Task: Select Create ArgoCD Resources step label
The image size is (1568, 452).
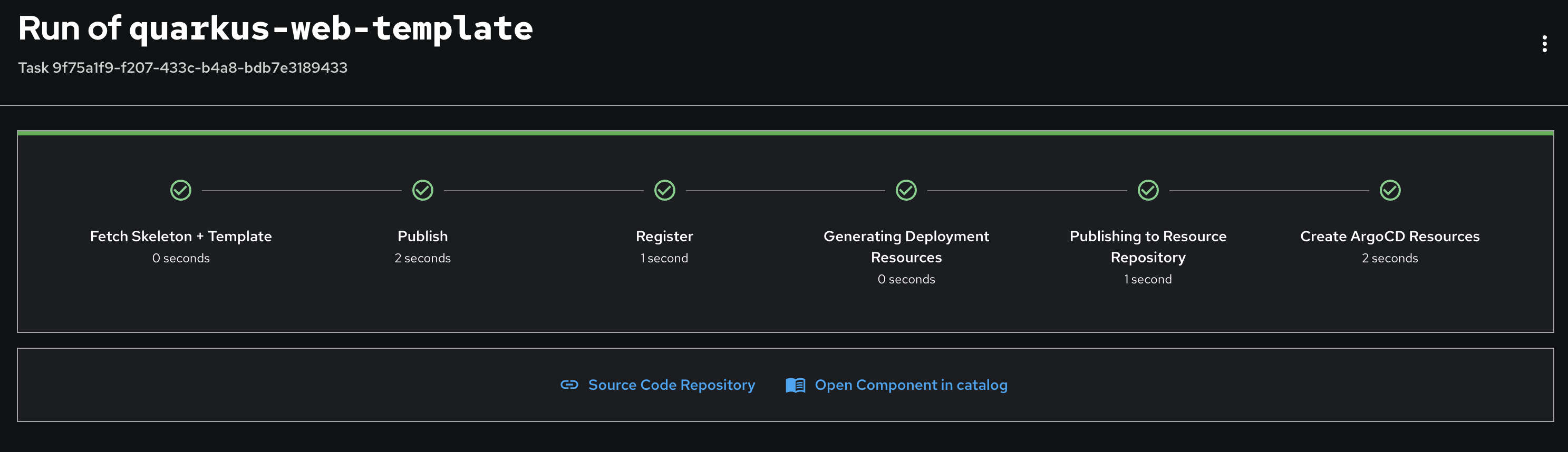Action: click(x=1390, y=236)
